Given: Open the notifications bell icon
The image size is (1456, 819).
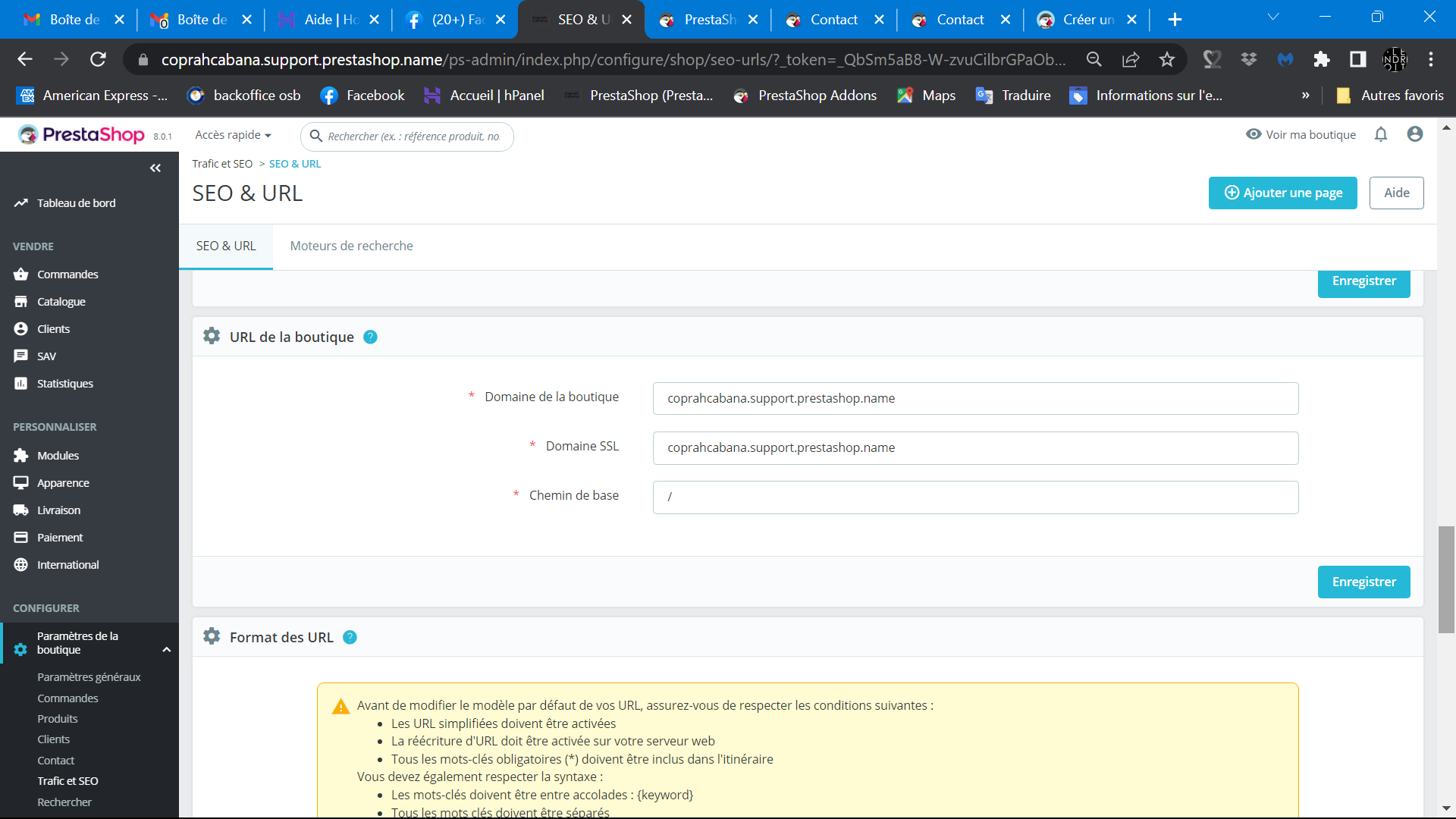Looking at the screenshot, I should click(x=1381, y=134).
